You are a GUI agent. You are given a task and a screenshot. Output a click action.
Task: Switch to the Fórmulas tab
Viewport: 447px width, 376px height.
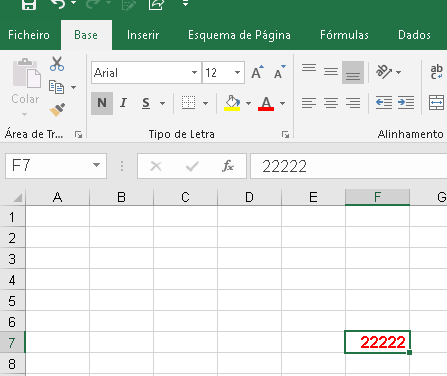tap(344, 35)
